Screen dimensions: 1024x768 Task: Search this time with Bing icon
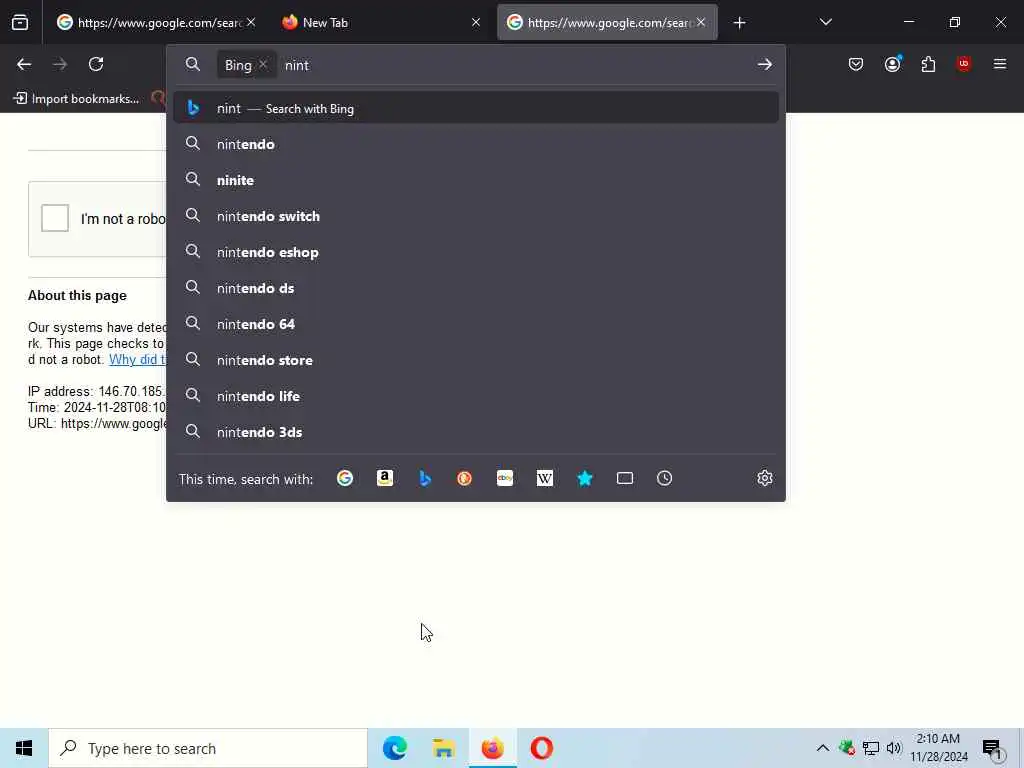click(424, 478)
